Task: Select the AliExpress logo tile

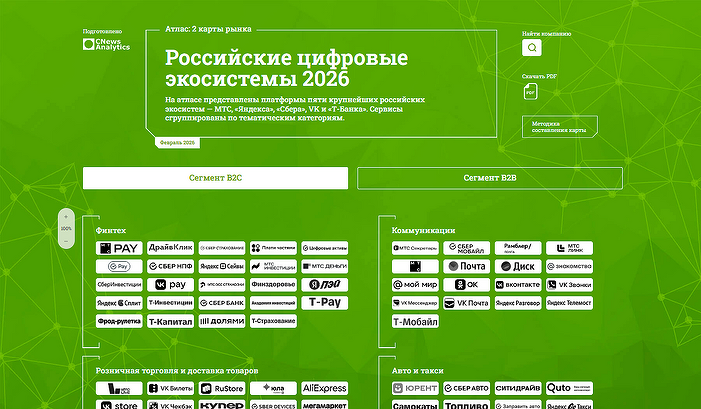Action: (325, 388)
